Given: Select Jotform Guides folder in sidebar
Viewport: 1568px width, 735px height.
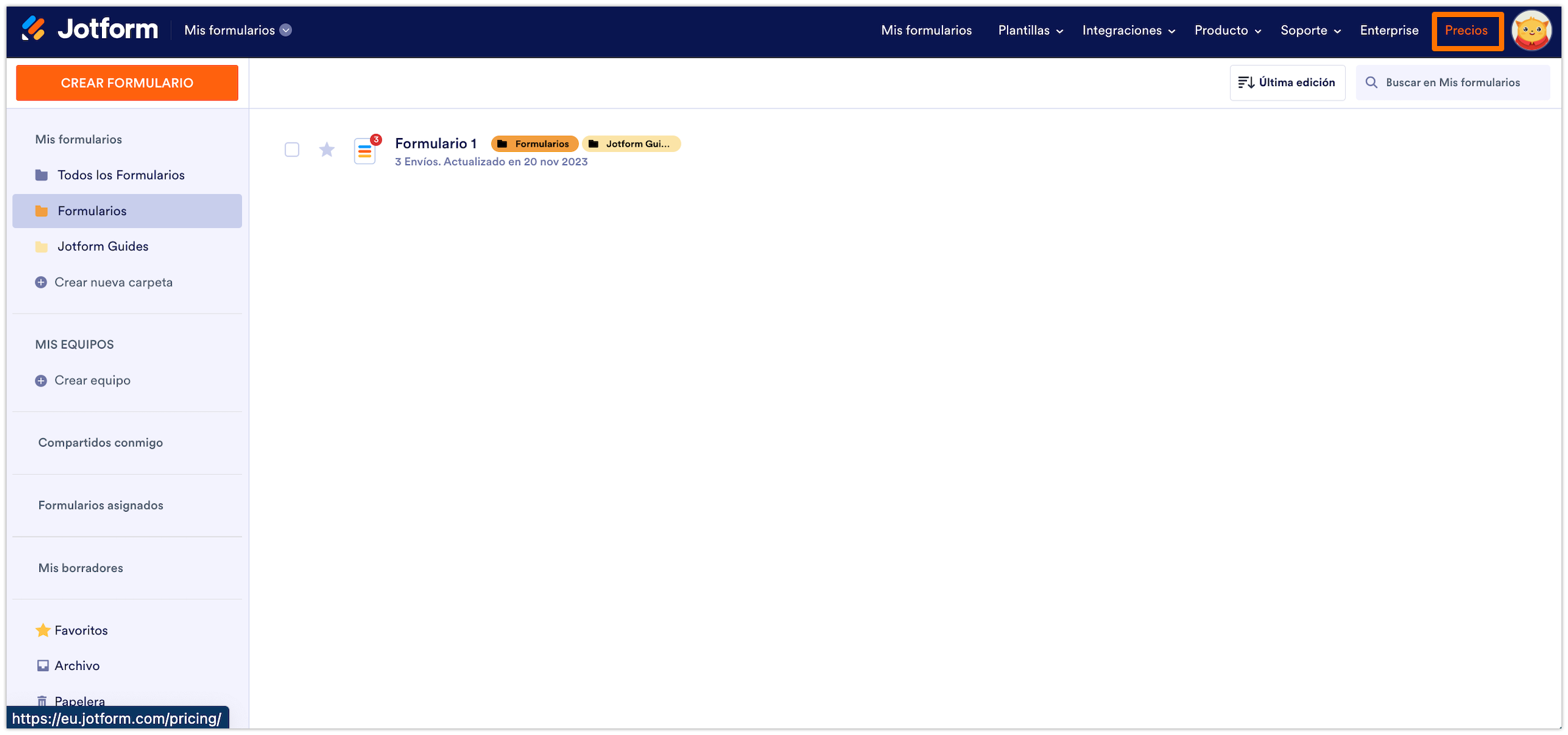Looking at the screenshot, I should coord(103,246).
